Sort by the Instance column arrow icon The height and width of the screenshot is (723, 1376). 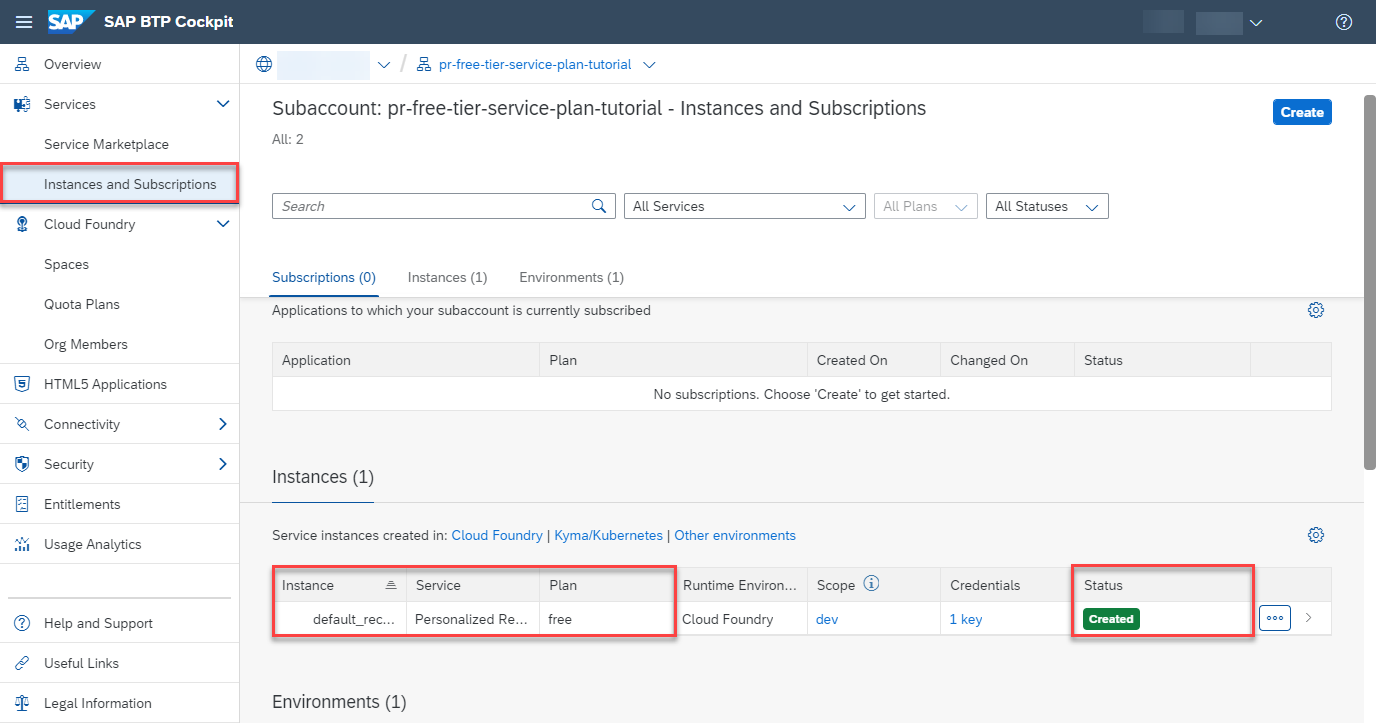(x=391, y=585)
